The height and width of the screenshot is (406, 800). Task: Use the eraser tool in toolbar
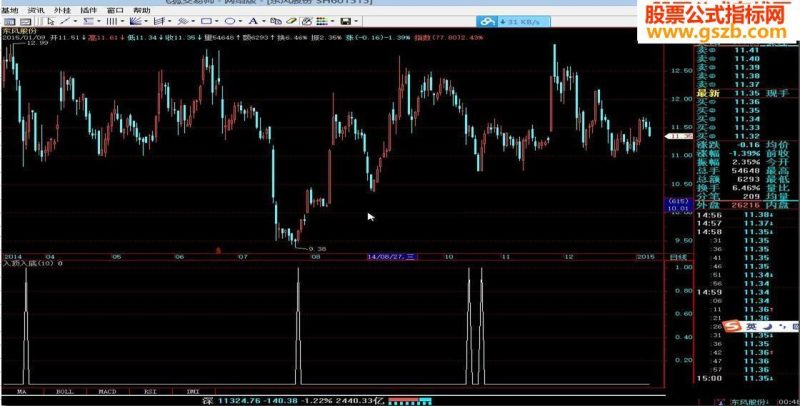[x=291, y=21]
